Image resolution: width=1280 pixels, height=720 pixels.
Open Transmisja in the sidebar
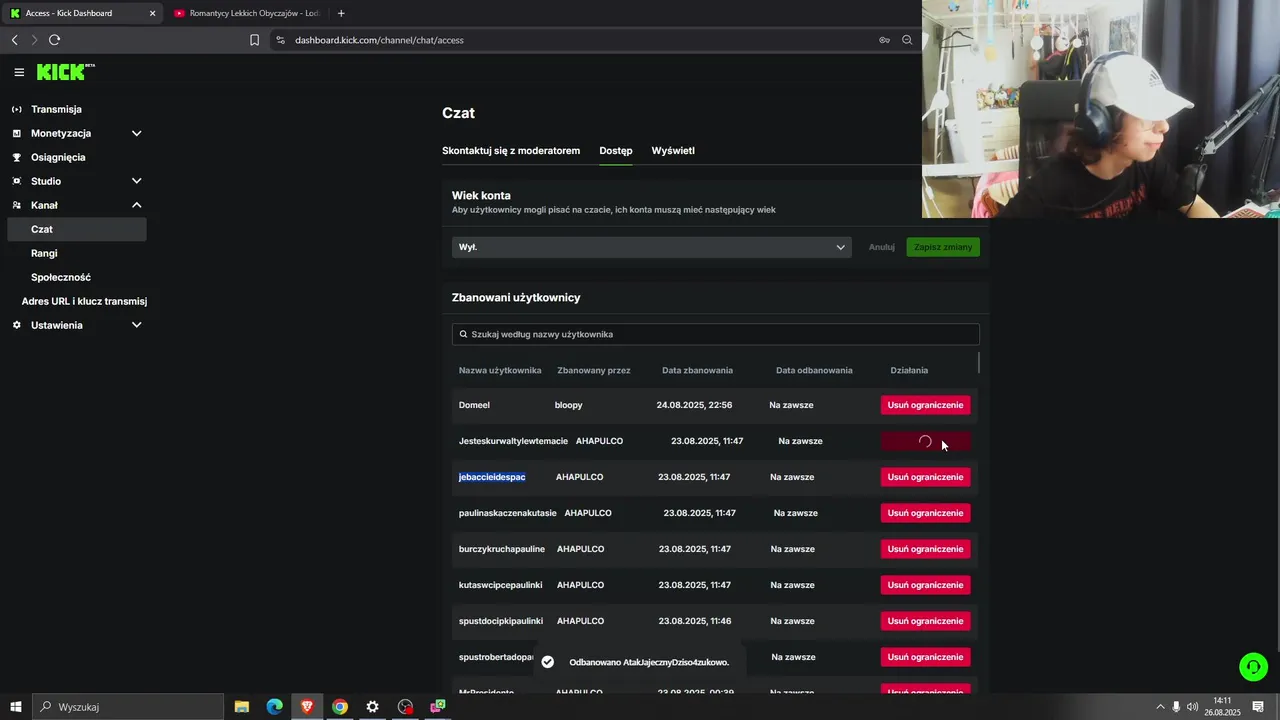point(56,109)
